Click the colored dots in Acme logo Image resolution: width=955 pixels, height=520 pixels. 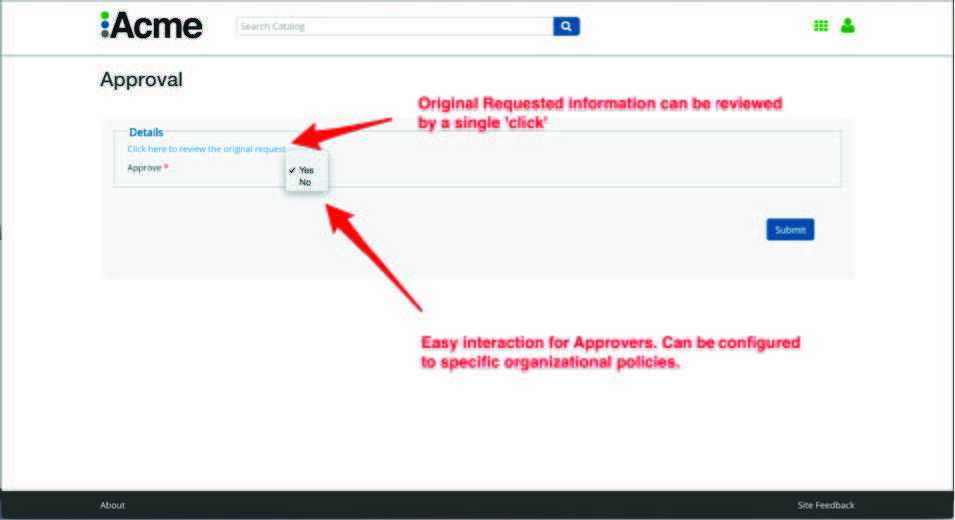tap(104, 26)
